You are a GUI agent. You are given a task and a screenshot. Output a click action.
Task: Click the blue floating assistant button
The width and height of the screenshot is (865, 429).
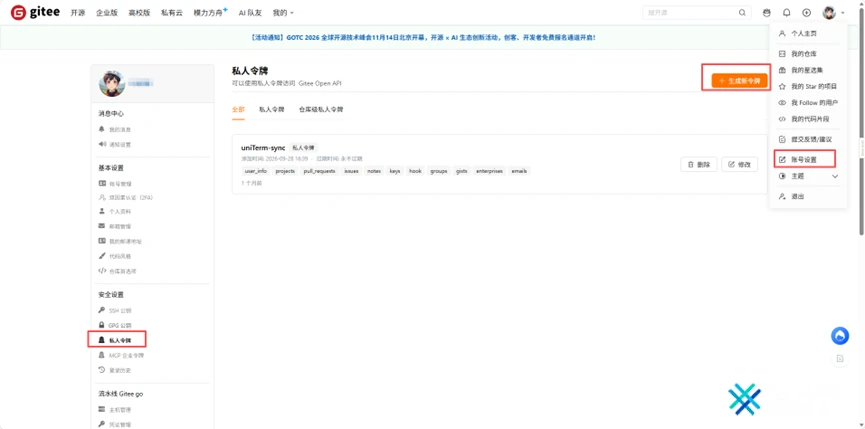coord(840,336)
